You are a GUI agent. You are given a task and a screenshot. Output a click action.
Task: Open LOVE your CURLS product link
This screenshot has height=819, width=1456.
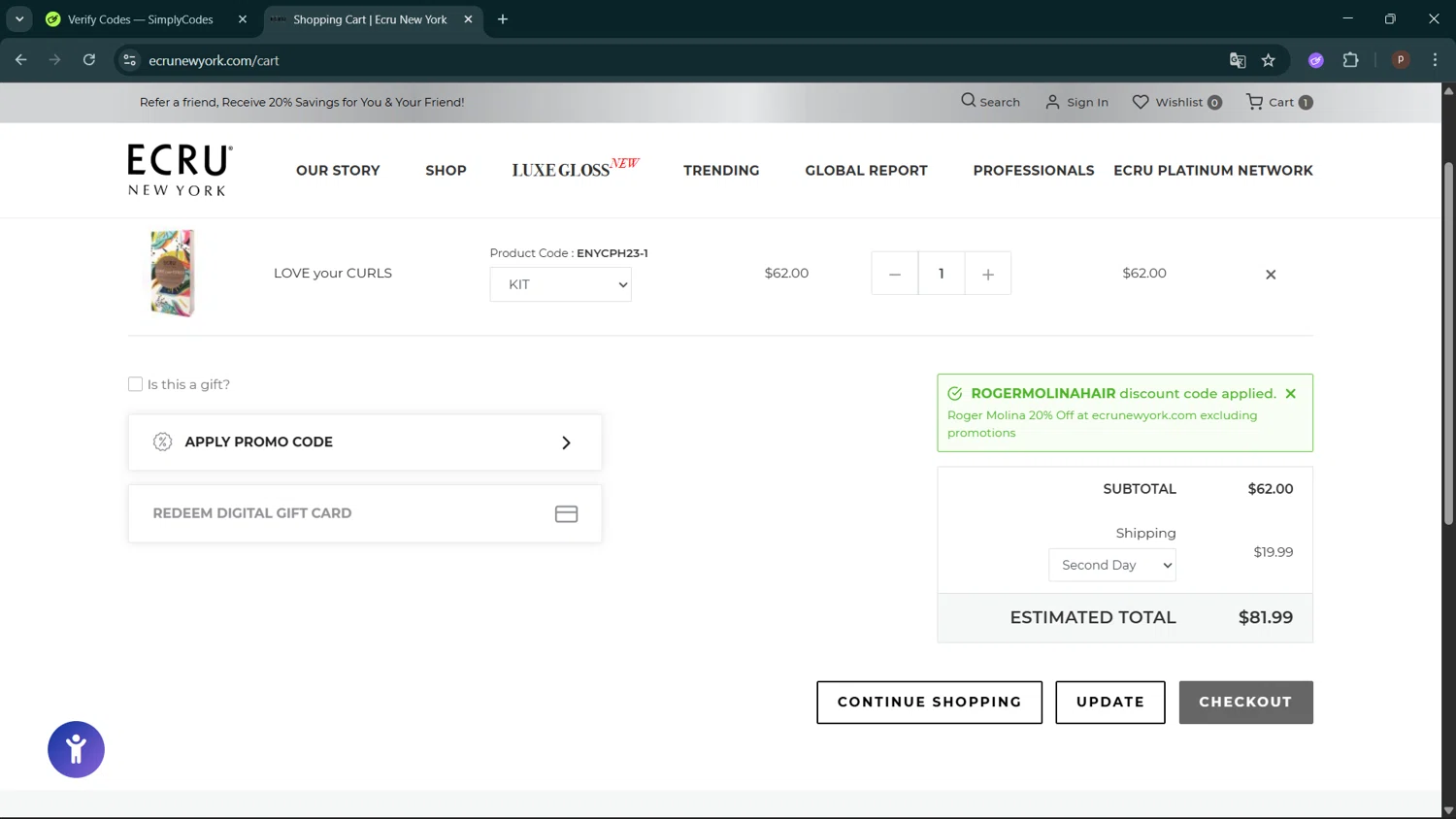[333, 274]
